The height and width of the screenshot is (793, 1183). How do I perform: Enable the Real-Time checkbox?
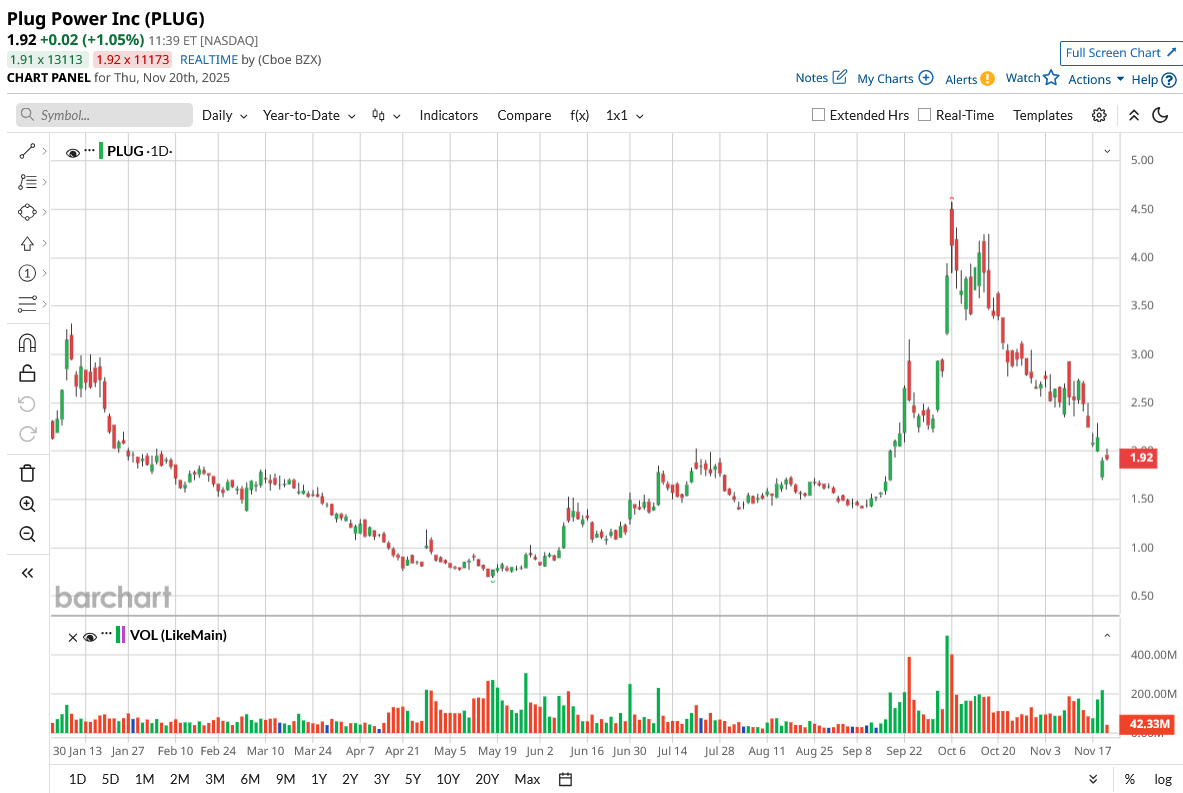pyautogui.click(x=924, y=115)
